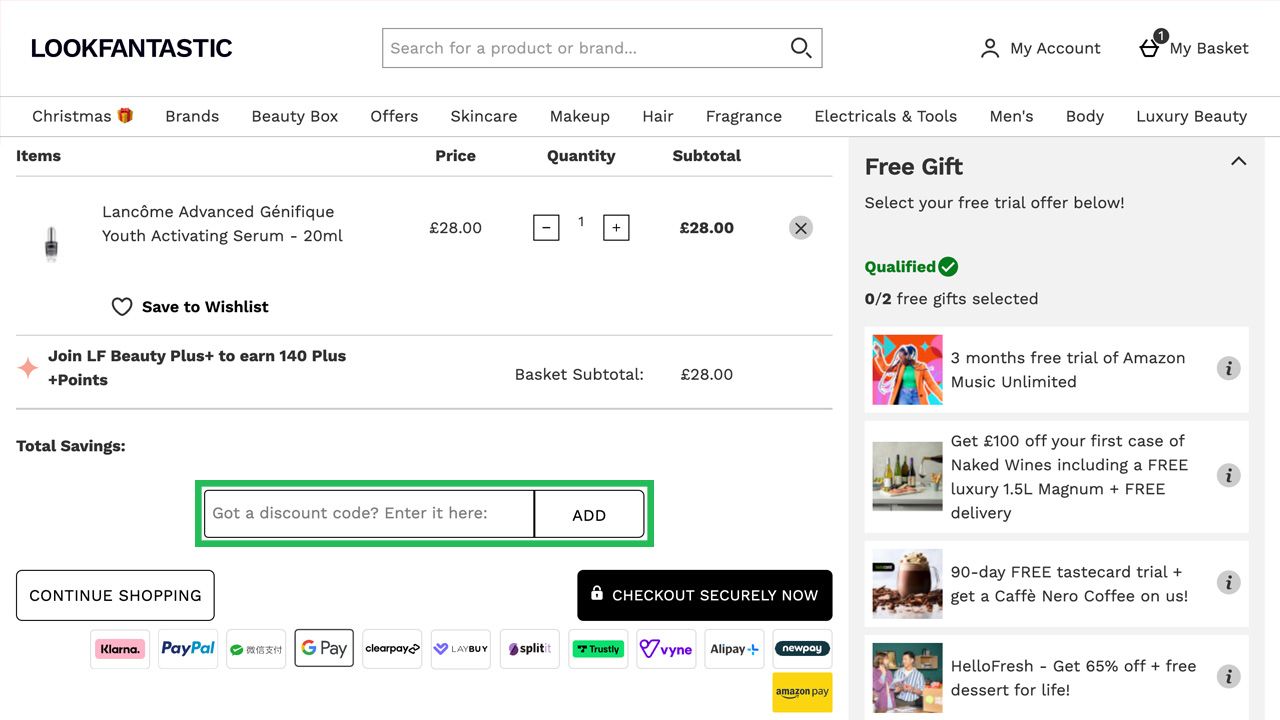This screenshot has width=1280, height=720.
Task: Increase the serum quantity by one
Action: point(616,228)
